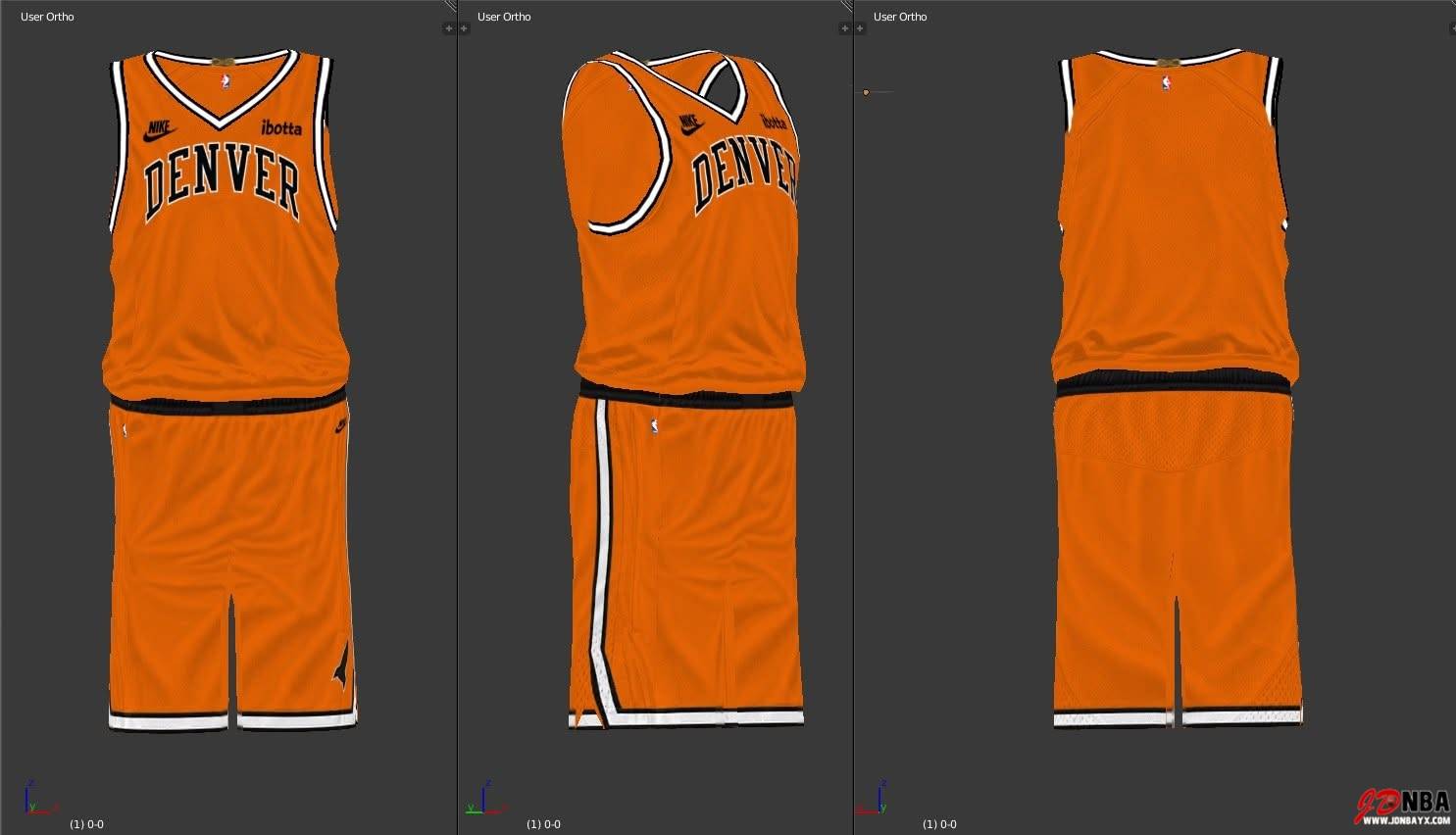Image resolution: width=1456 pixels, height=835 pixels.
Task: Click the ibotta sponsor patch on the front-view jersey
Action: (x=281, y=127)
